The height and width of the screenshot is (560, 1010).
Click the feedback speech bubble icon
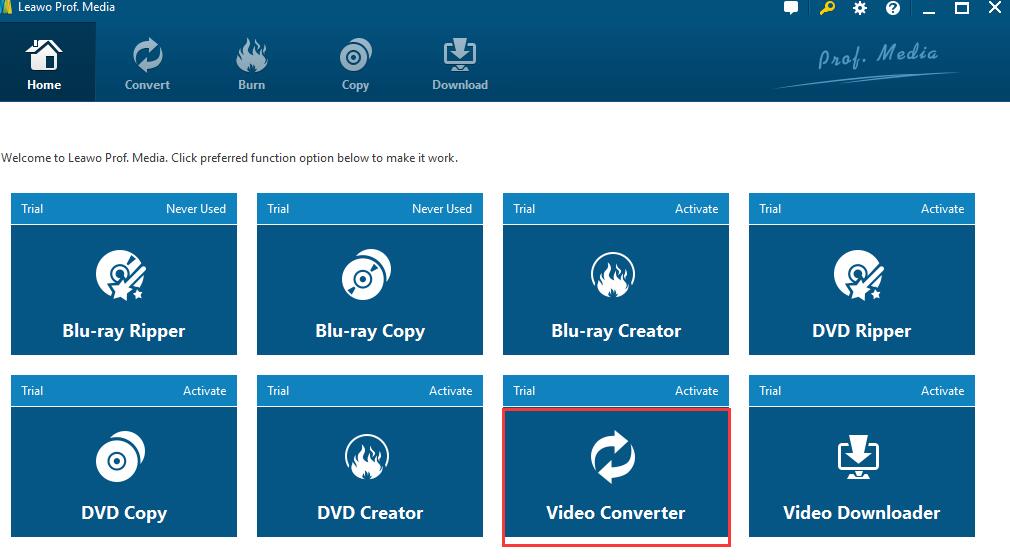(x=791, y=8)
